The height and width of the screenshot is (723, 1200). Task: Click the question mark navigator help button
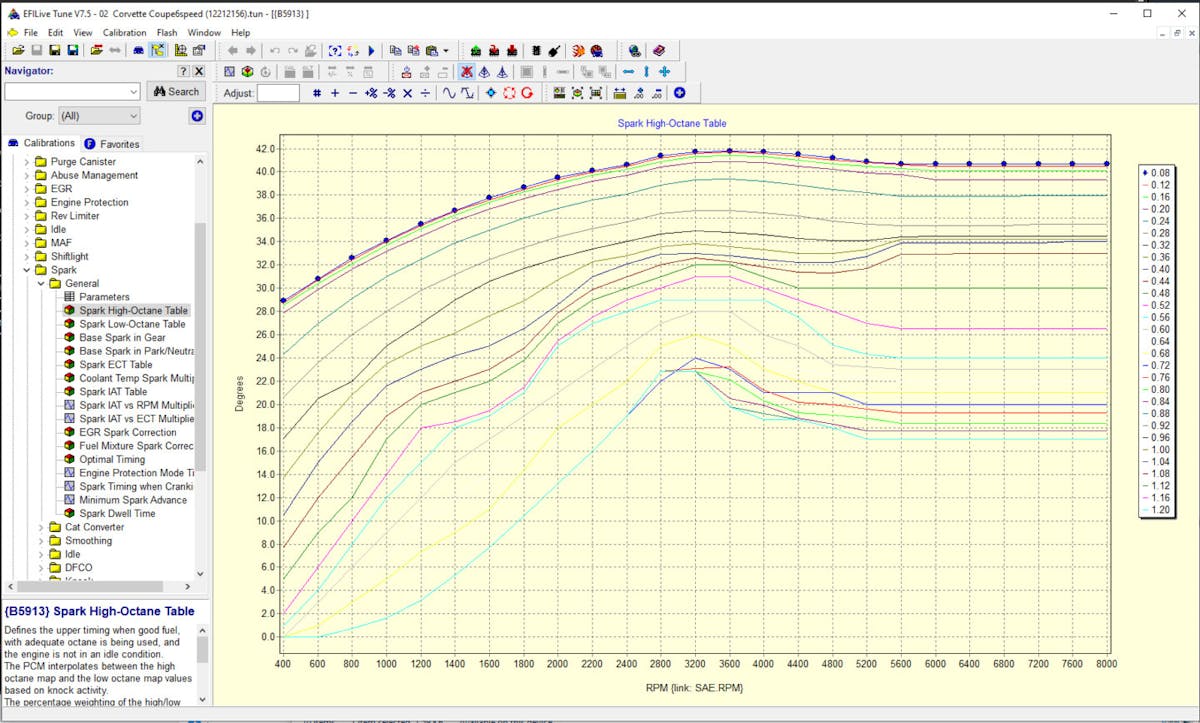pos(183,71)
